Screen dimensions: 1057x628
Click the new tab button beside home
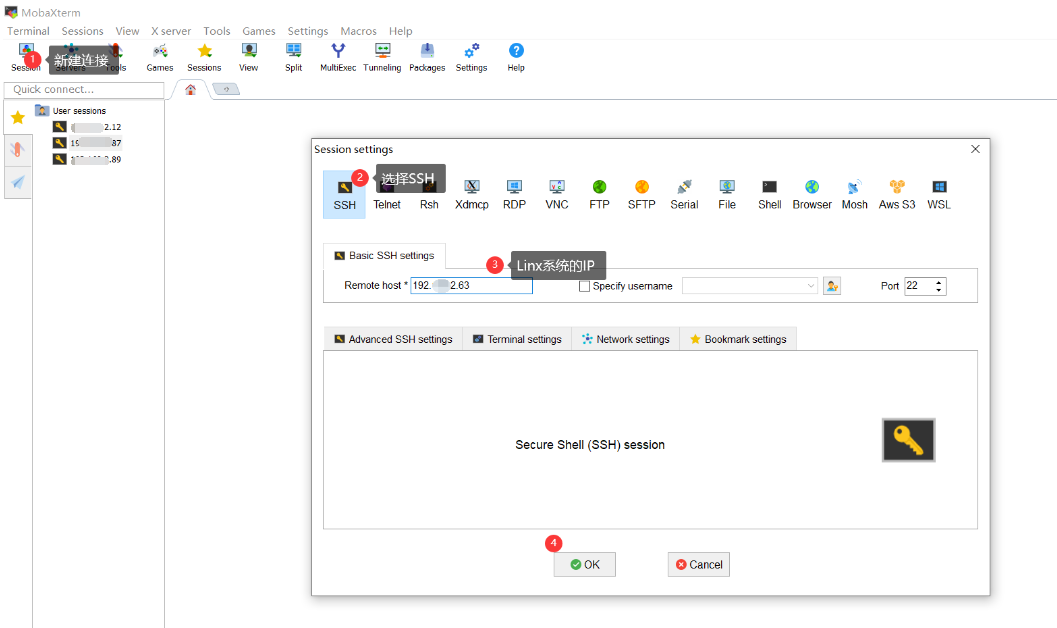point(226,89)
